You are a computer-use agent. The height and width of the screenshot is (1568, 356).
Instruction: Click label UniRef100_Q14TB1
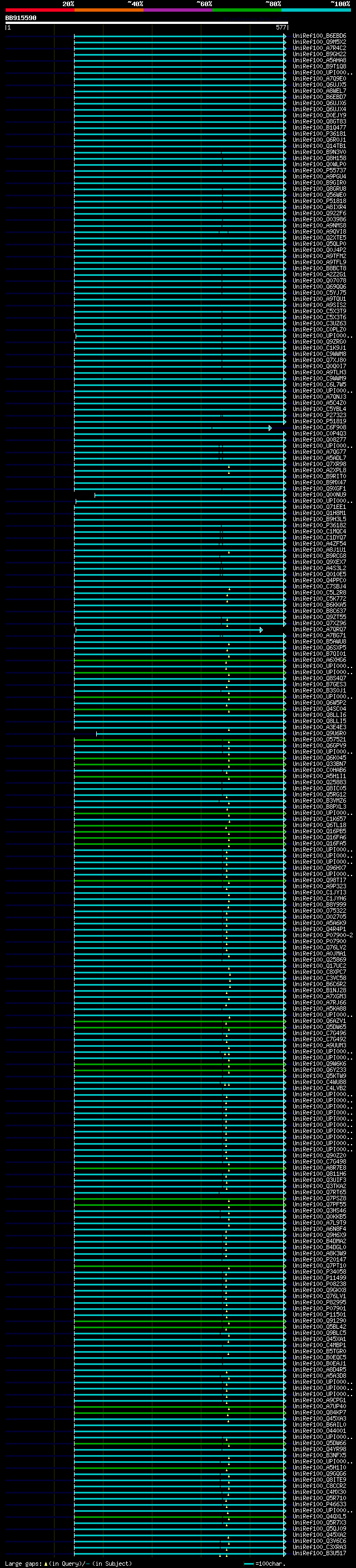[x=319, y=146]
